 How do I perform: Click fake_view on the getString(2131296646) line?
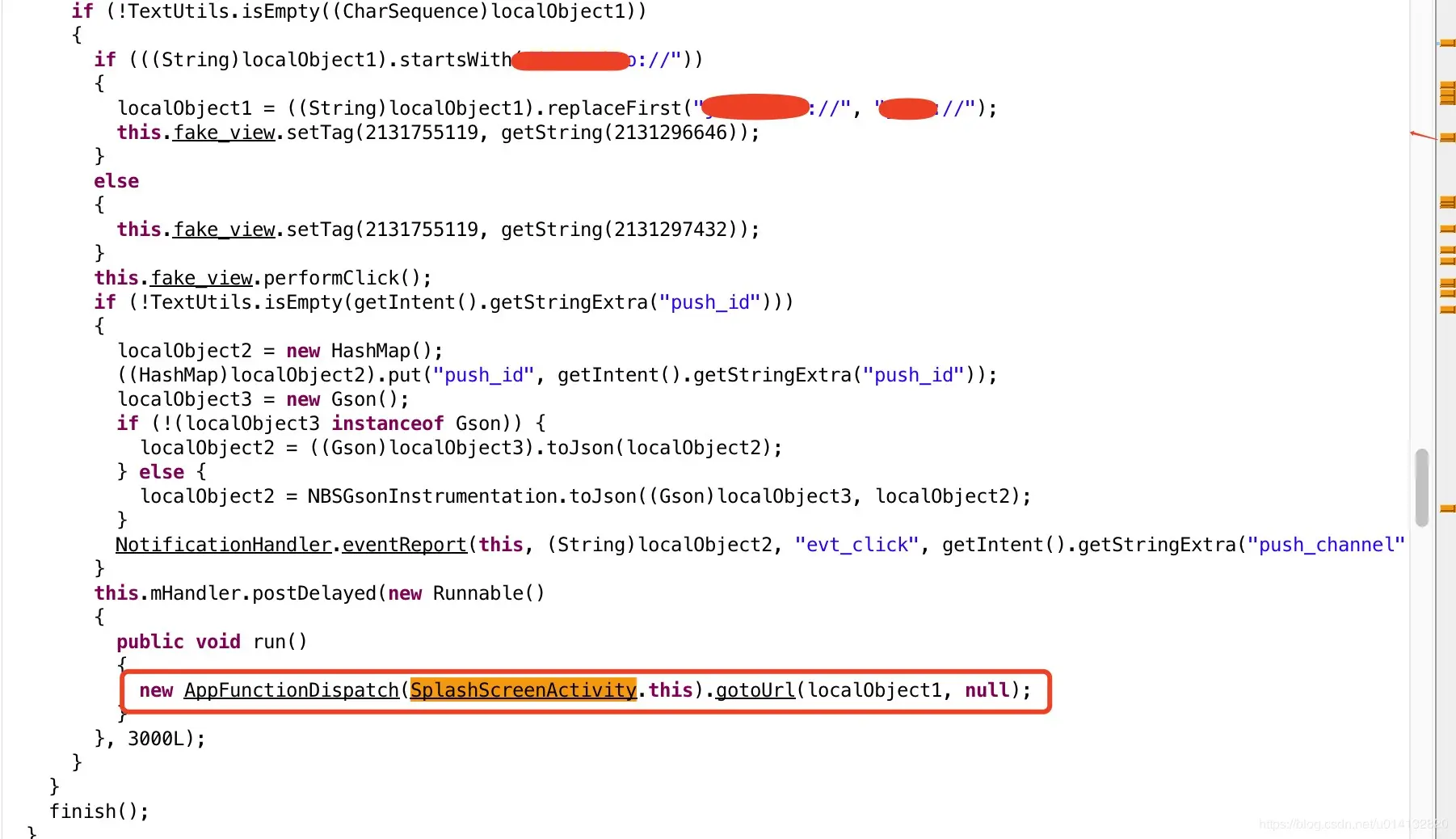(x=224, y=133)
